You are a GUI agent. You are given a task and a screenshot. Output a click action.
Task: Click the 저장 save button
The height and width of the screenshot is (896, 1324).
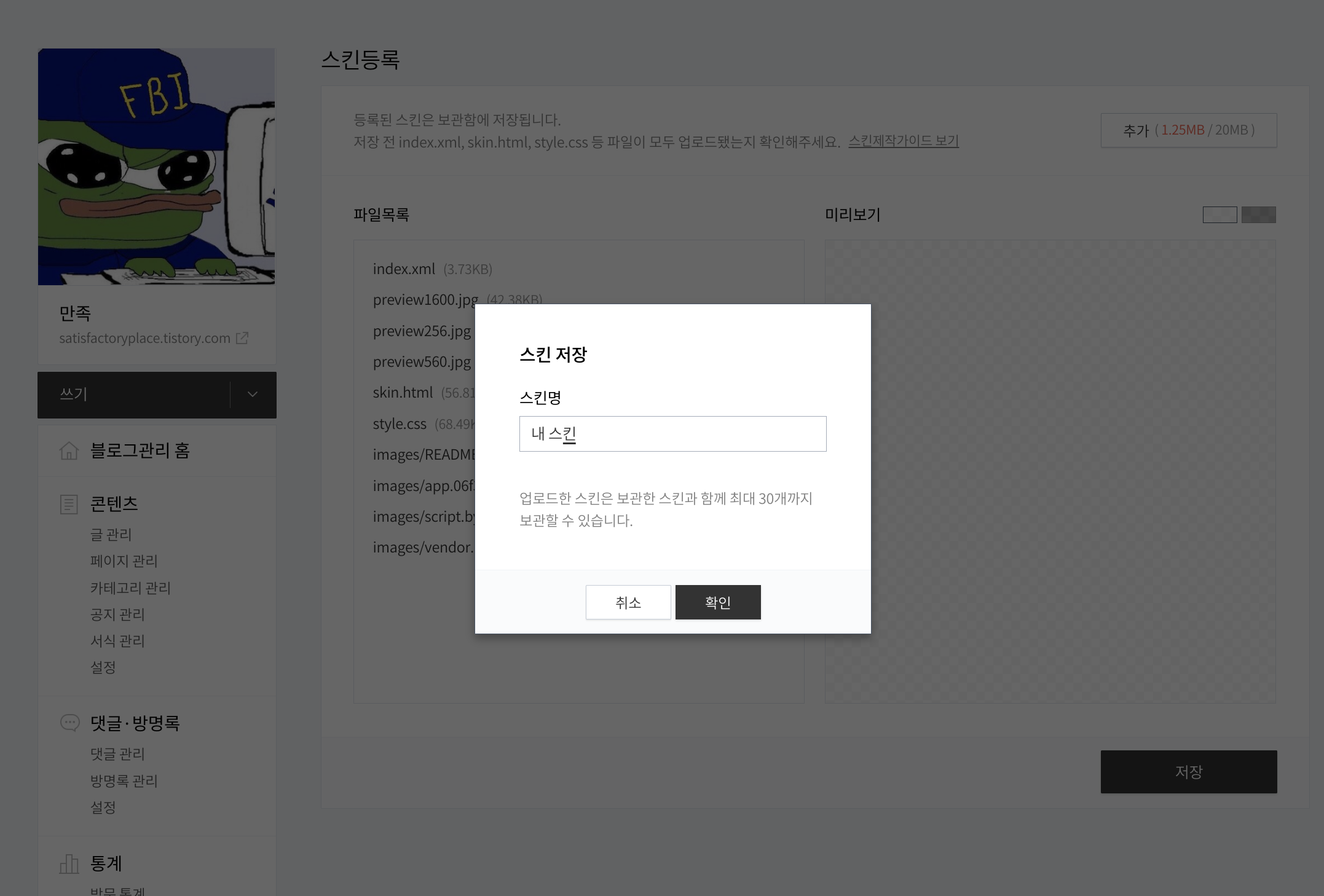tap(1188, 771)
